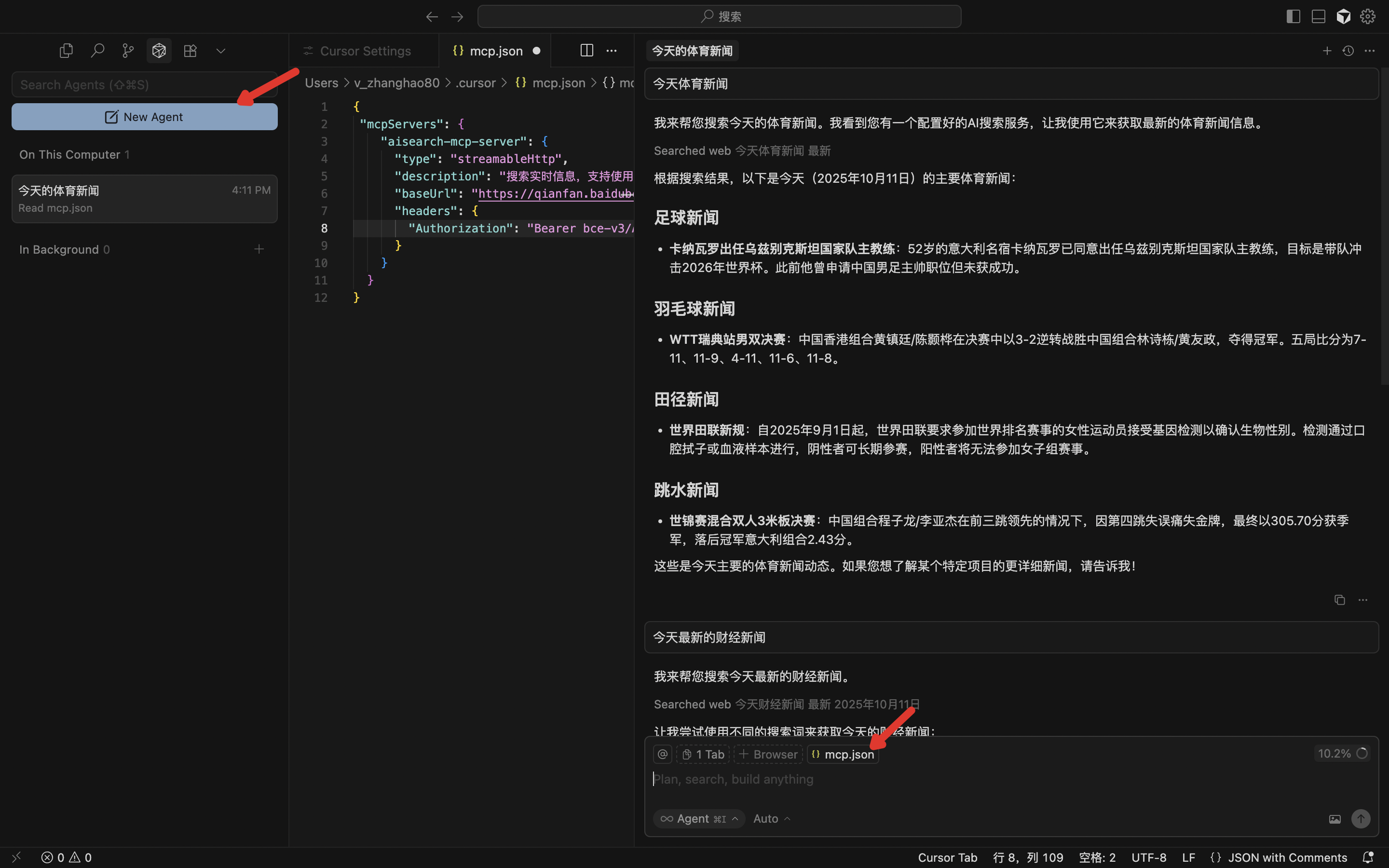This screenshot has height=868, width=1389.
Task: Click the split editor icon
Action: point(586,51)
